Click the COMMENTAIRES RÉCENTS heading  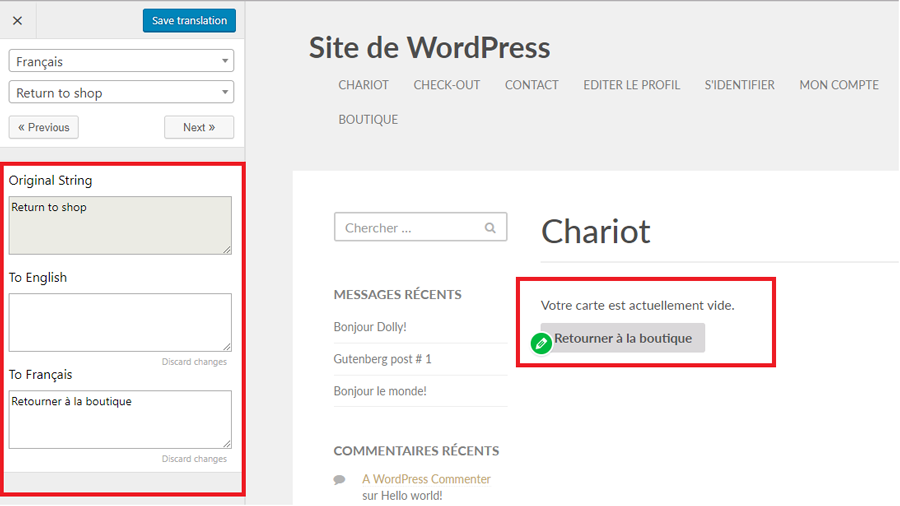tap(416, 451)
